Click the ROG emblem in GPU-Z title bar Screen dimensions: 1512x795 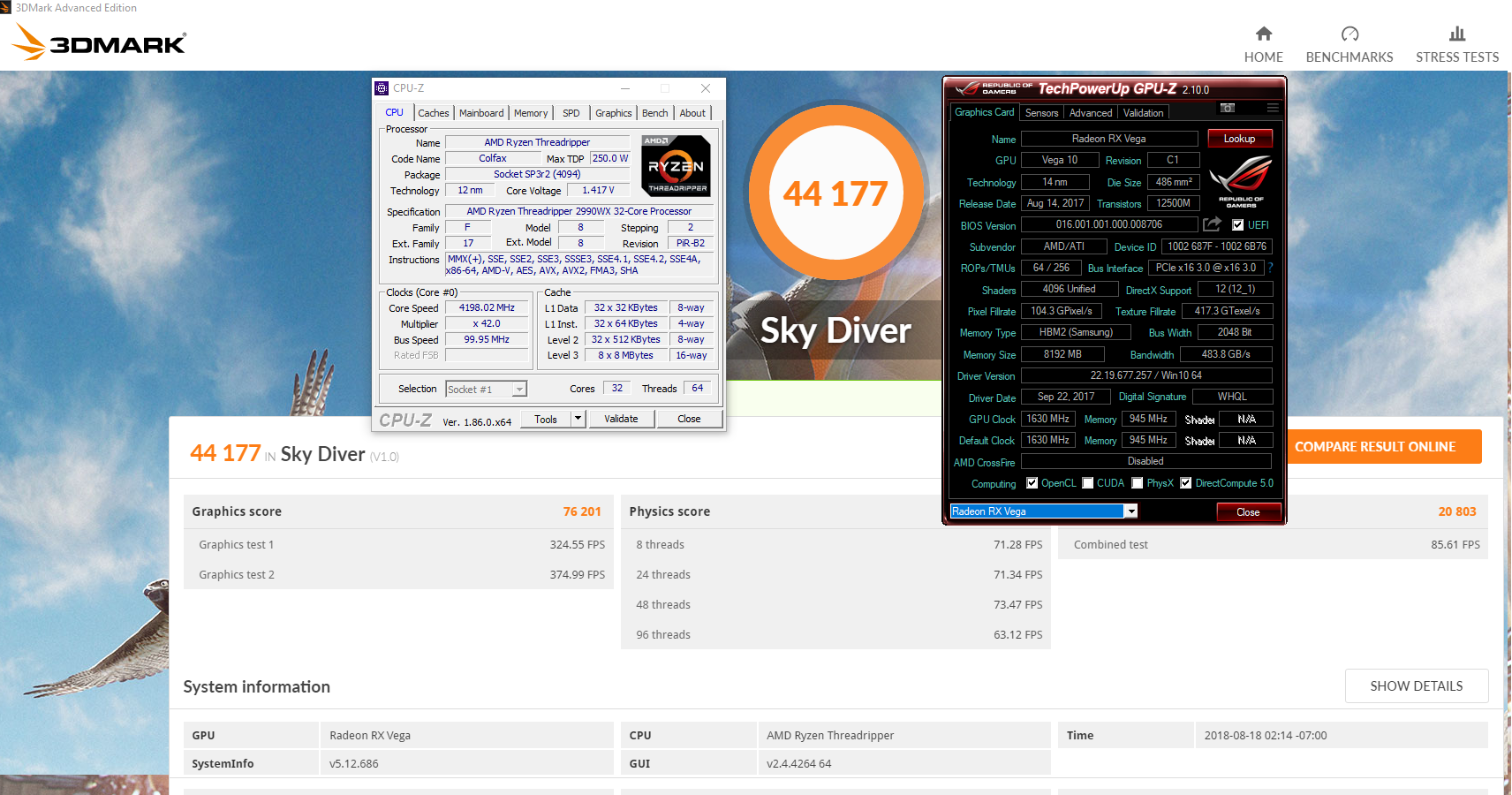coord(968,88)
